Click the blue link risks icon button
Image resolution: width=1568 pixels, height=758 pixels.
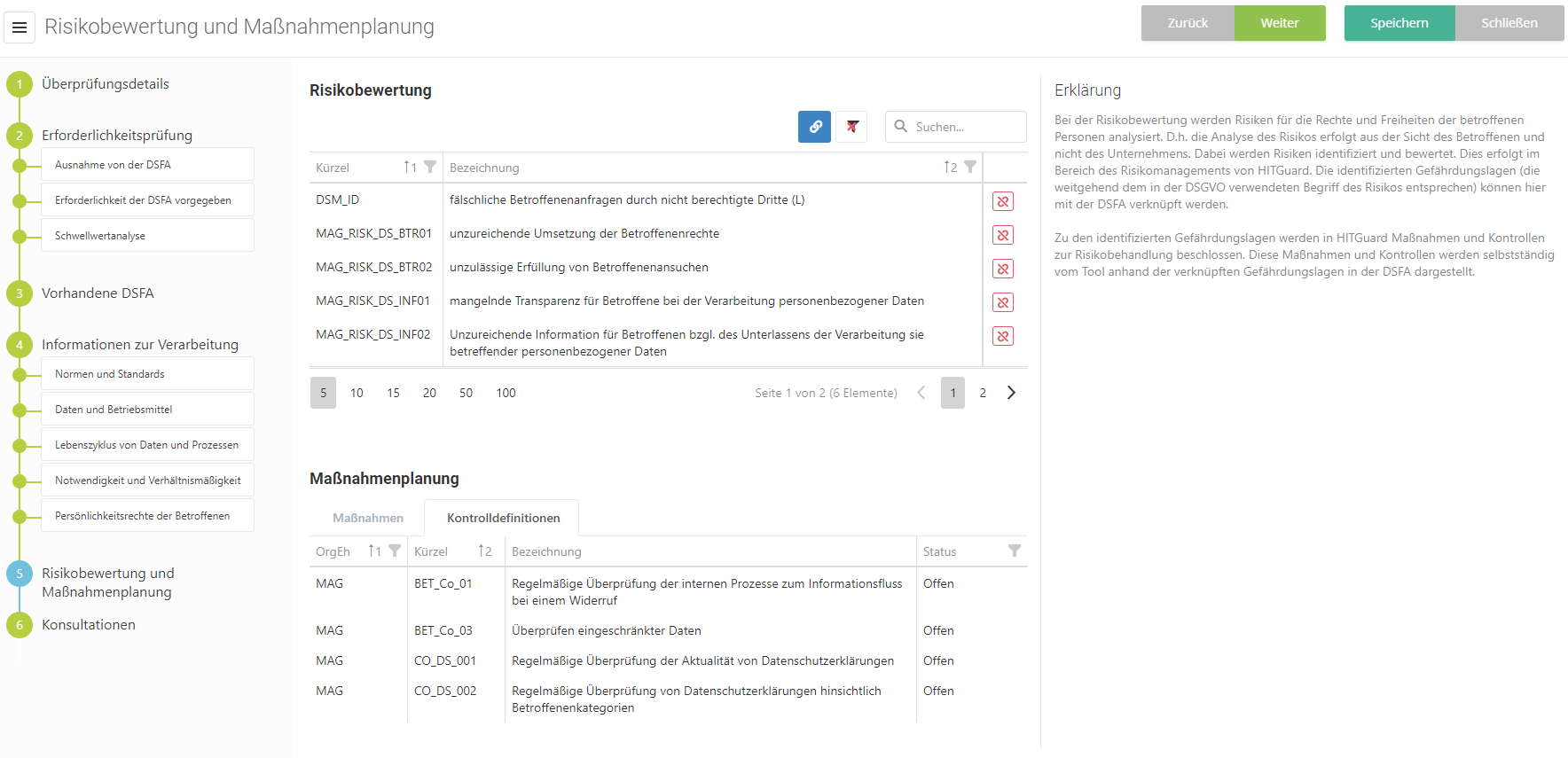point(814,127)
